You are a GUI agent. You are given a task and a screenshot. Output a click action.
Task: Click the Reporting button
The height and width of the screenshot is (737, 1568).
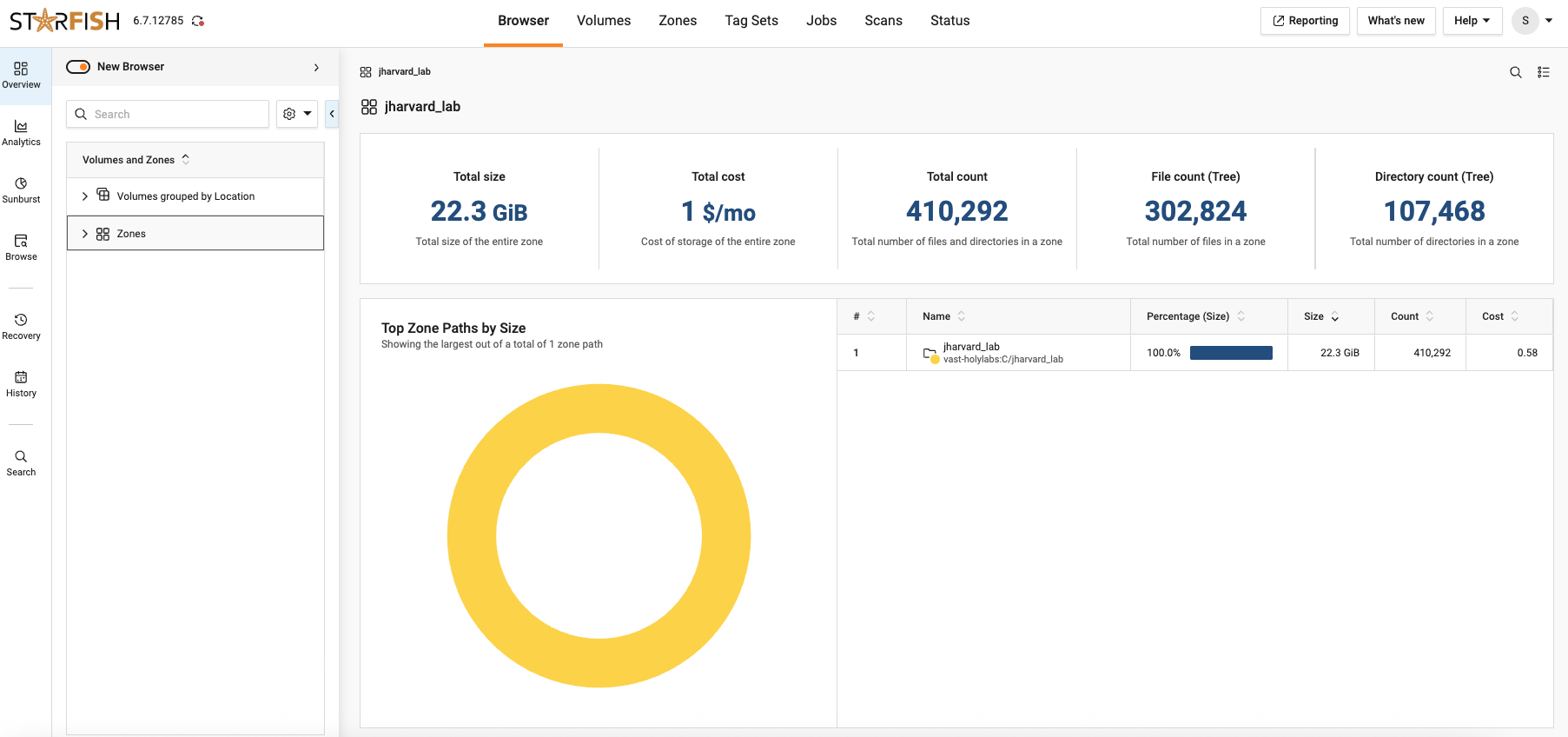tap(1305, 21)
